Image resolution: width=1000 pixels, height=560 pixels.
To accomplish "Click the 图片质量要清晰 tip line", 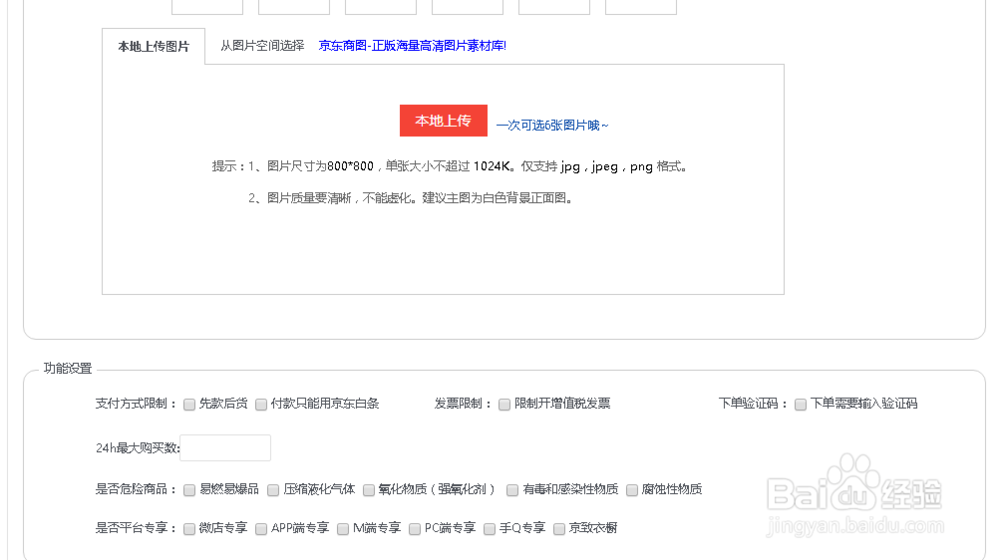I will [410, 198].
